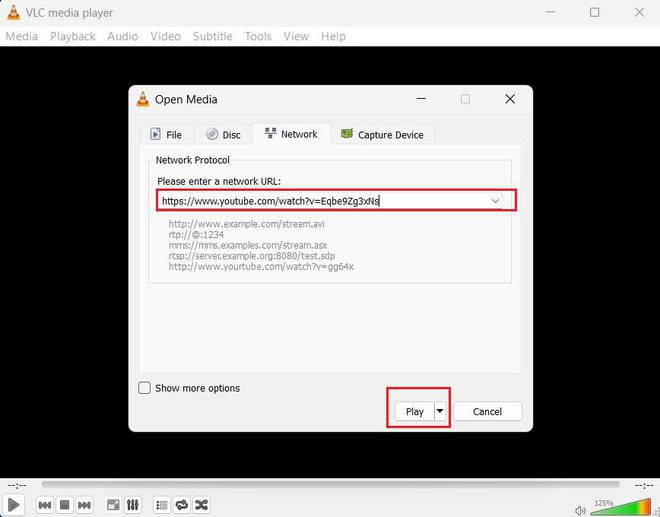Toggle fullscreen video button
Screen dimensions: 660x517
113,505
